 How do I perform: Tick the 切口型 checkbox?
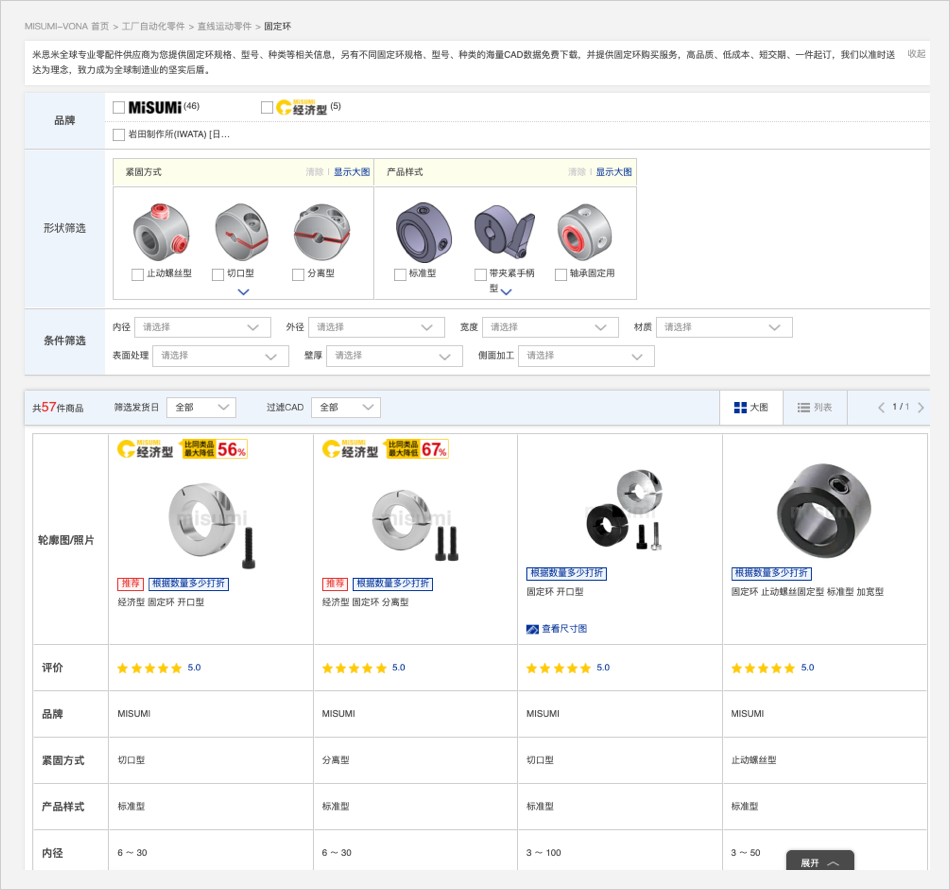[218, 274]
